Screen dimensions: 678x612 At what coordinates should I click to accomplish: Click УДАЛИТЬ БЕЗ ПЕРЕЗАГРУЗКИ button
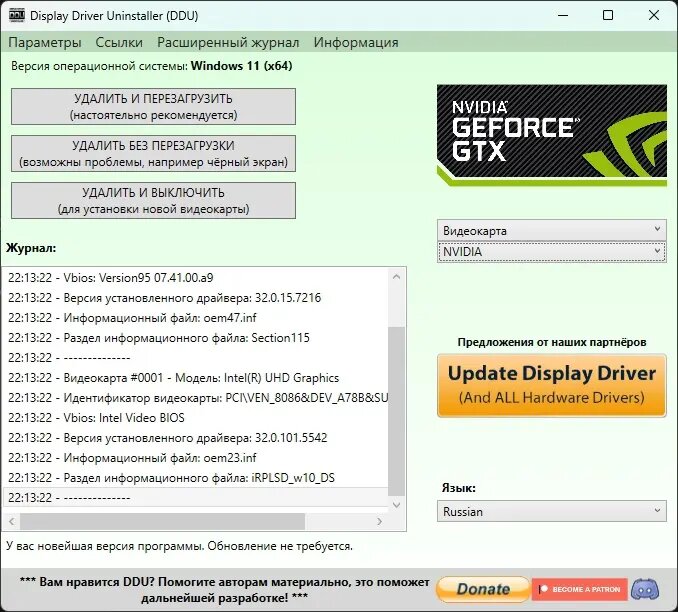tap(154, 154)
